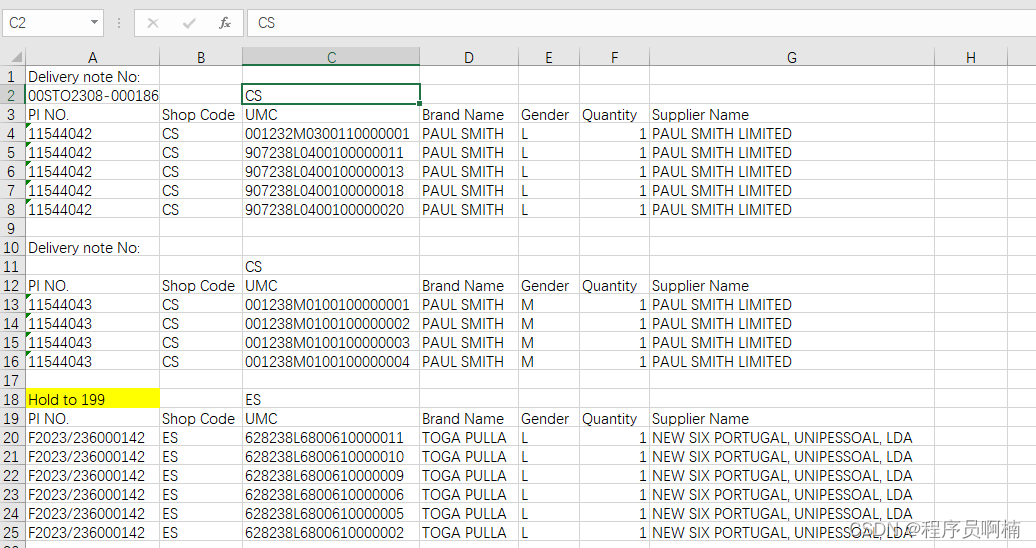
Task: Select PI number F2023/236000142 in row 25
Action: point(87,533)
